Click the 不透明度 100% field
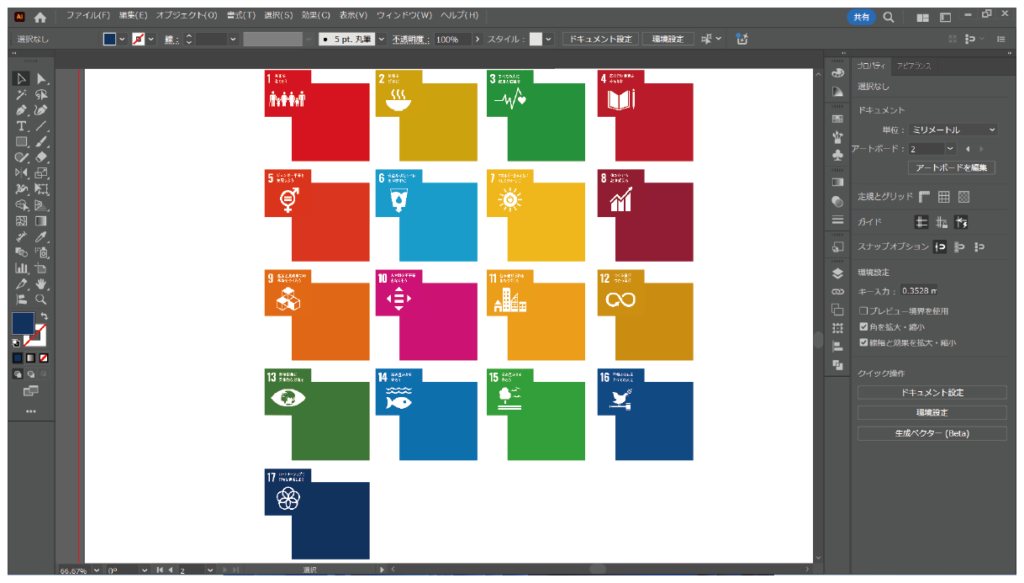 (x=452, y=39)
